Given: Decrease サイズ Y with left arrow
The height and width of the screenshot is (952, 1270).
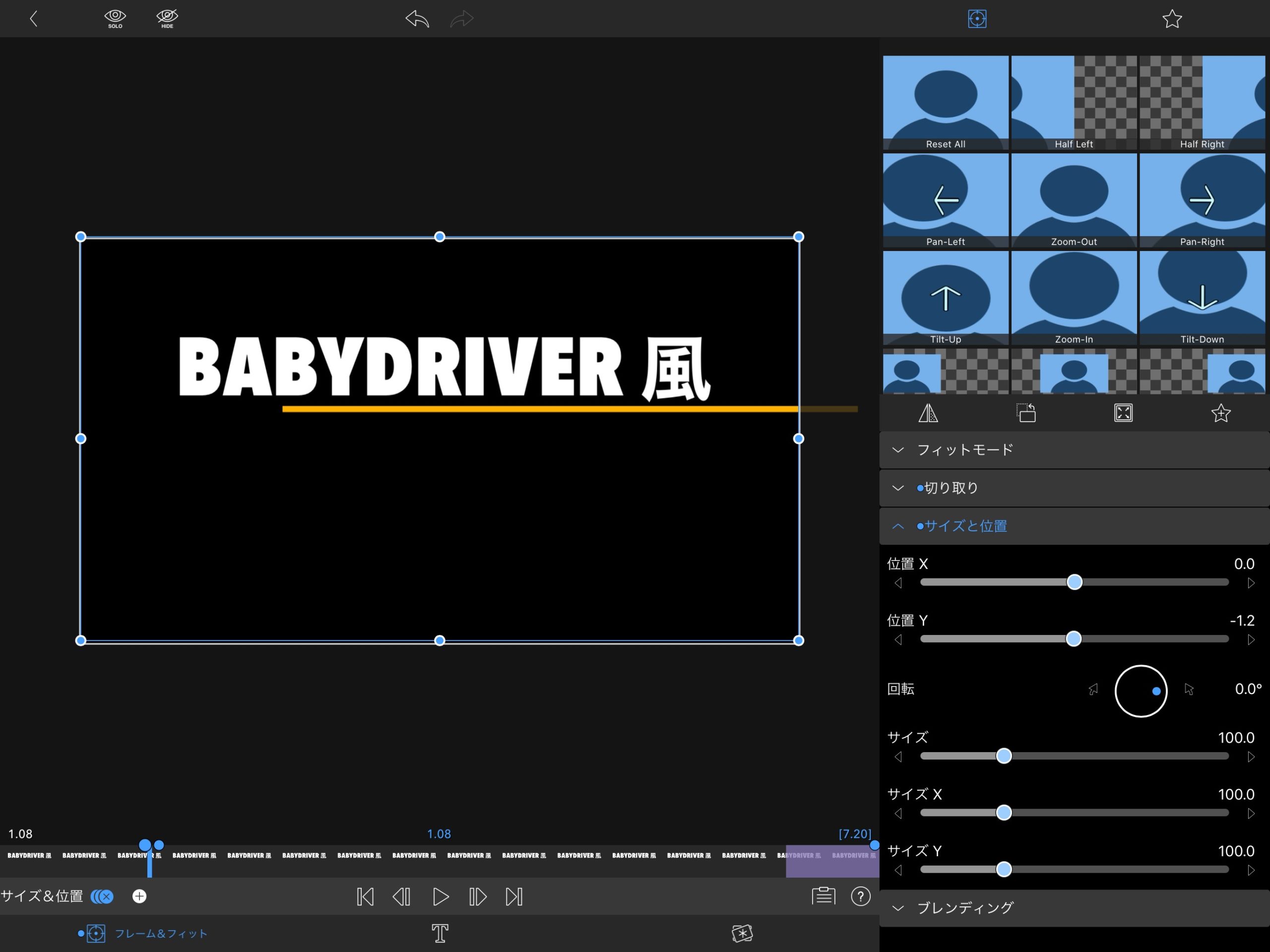Looking at the screenshot, I should [898, 871].
